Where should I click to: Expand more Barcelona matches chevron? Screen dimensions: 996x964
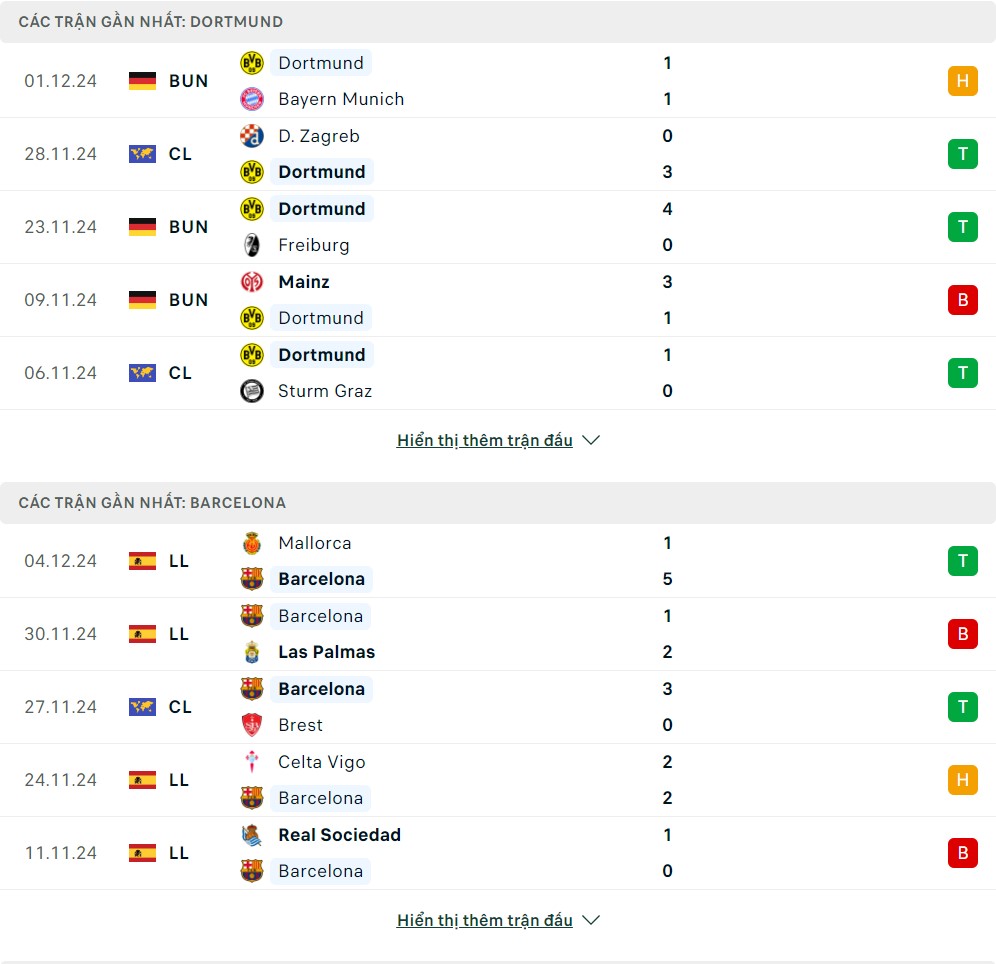(591, 920)
